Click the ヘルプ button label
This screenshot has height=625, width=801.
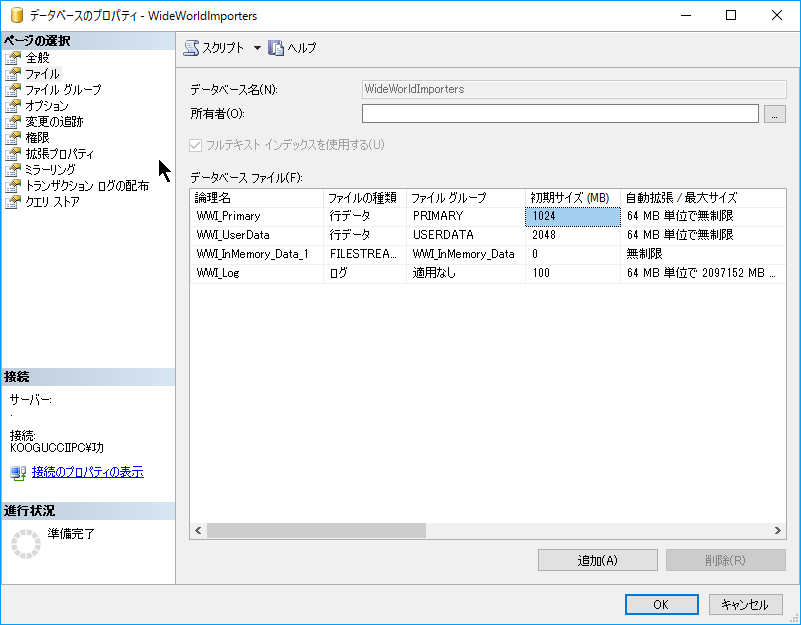[x=301, y=48]
